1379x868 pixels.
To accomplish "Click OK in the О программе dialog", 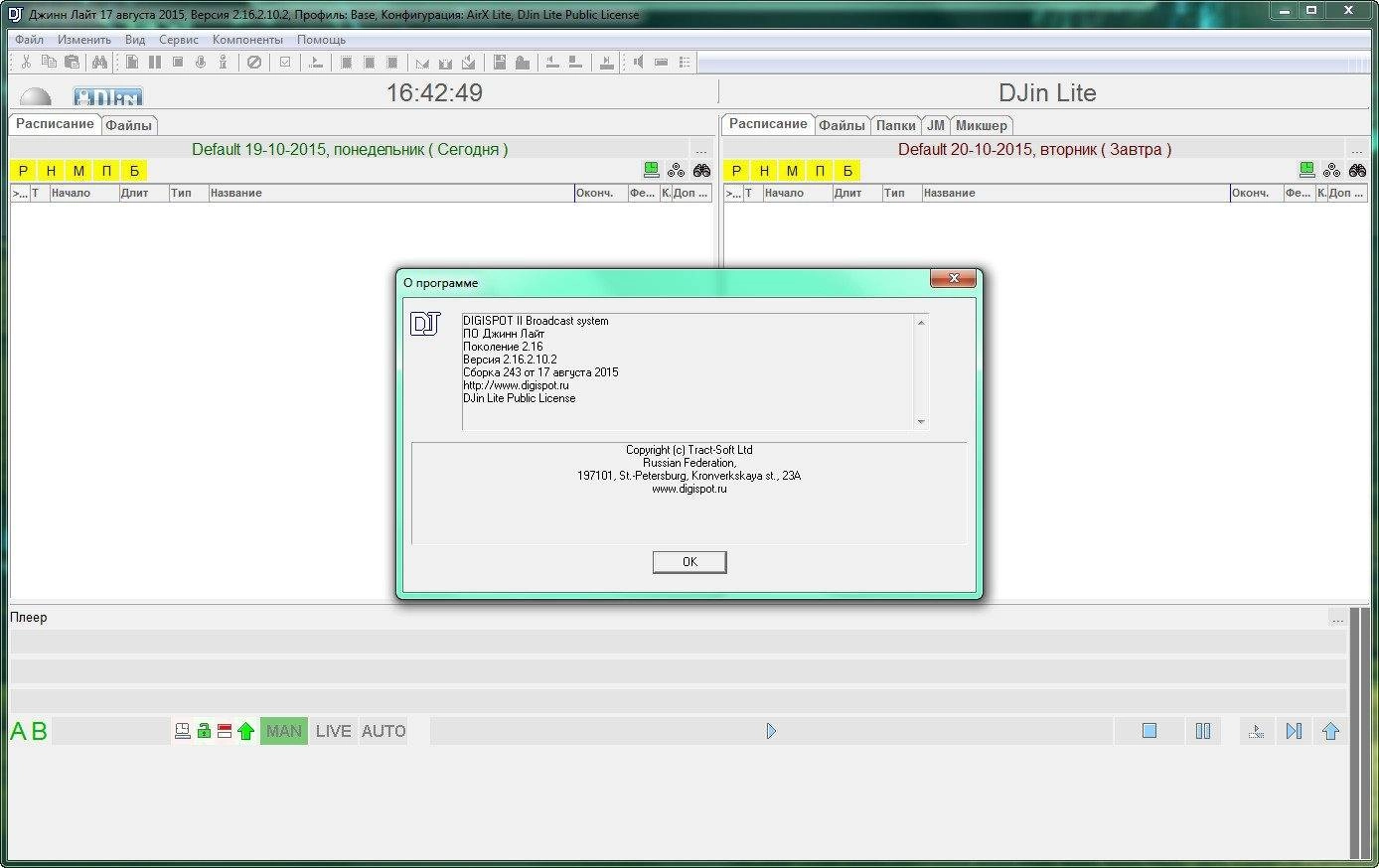I will click(x=689, y=562).
